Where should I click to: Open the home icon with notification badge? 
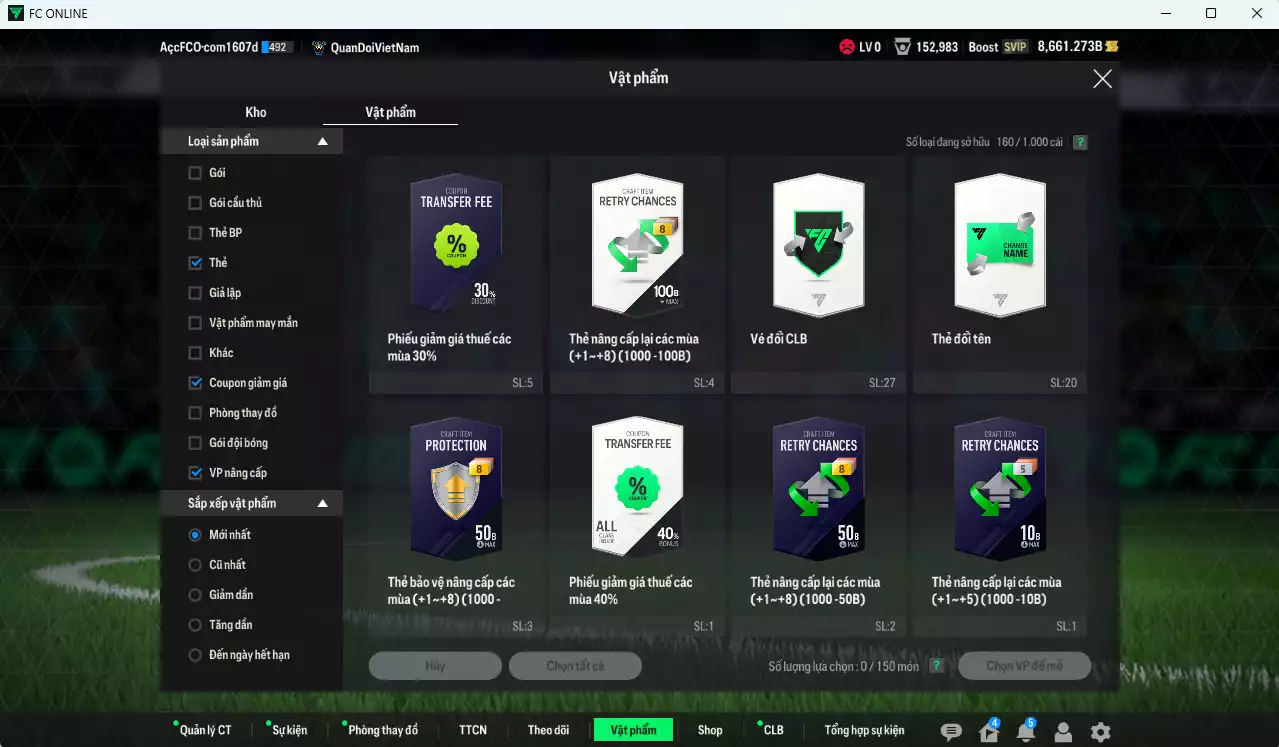point(989,731)
